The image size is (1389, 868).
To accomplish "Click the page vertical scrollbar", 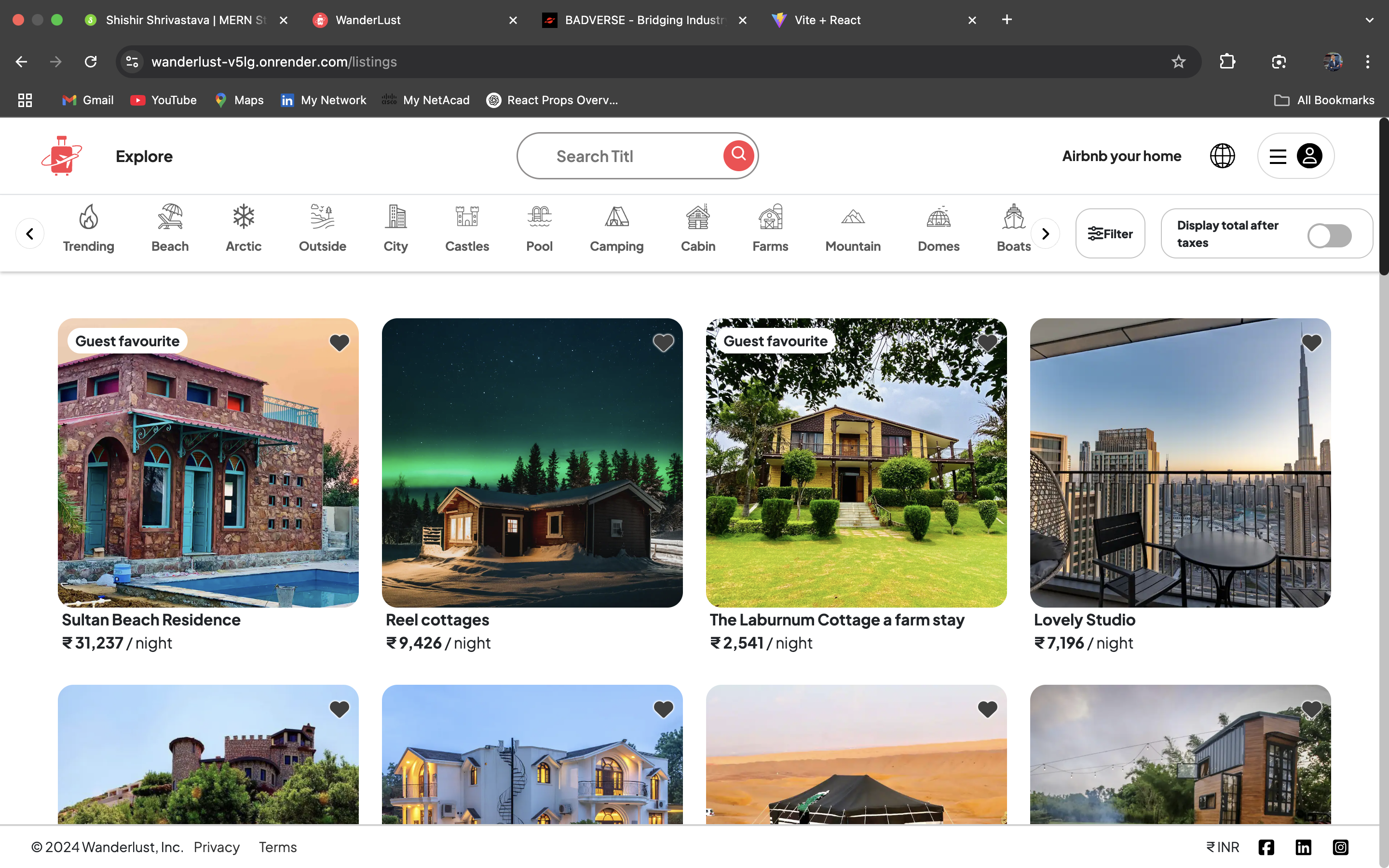I will coord(1383,196).
